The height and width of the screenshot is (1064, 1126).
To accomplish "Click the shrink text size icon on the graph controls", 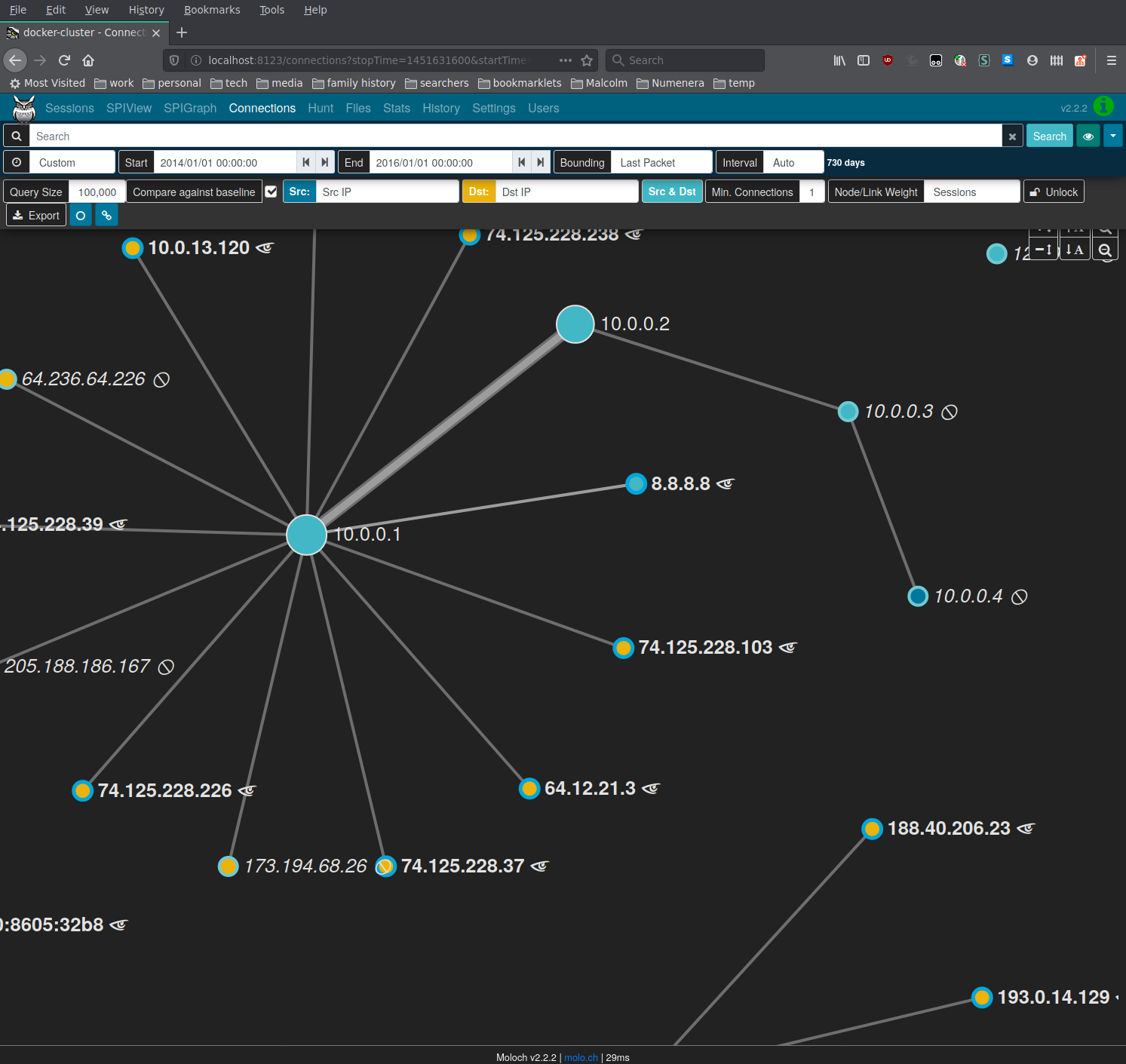I will point(1075,250).
